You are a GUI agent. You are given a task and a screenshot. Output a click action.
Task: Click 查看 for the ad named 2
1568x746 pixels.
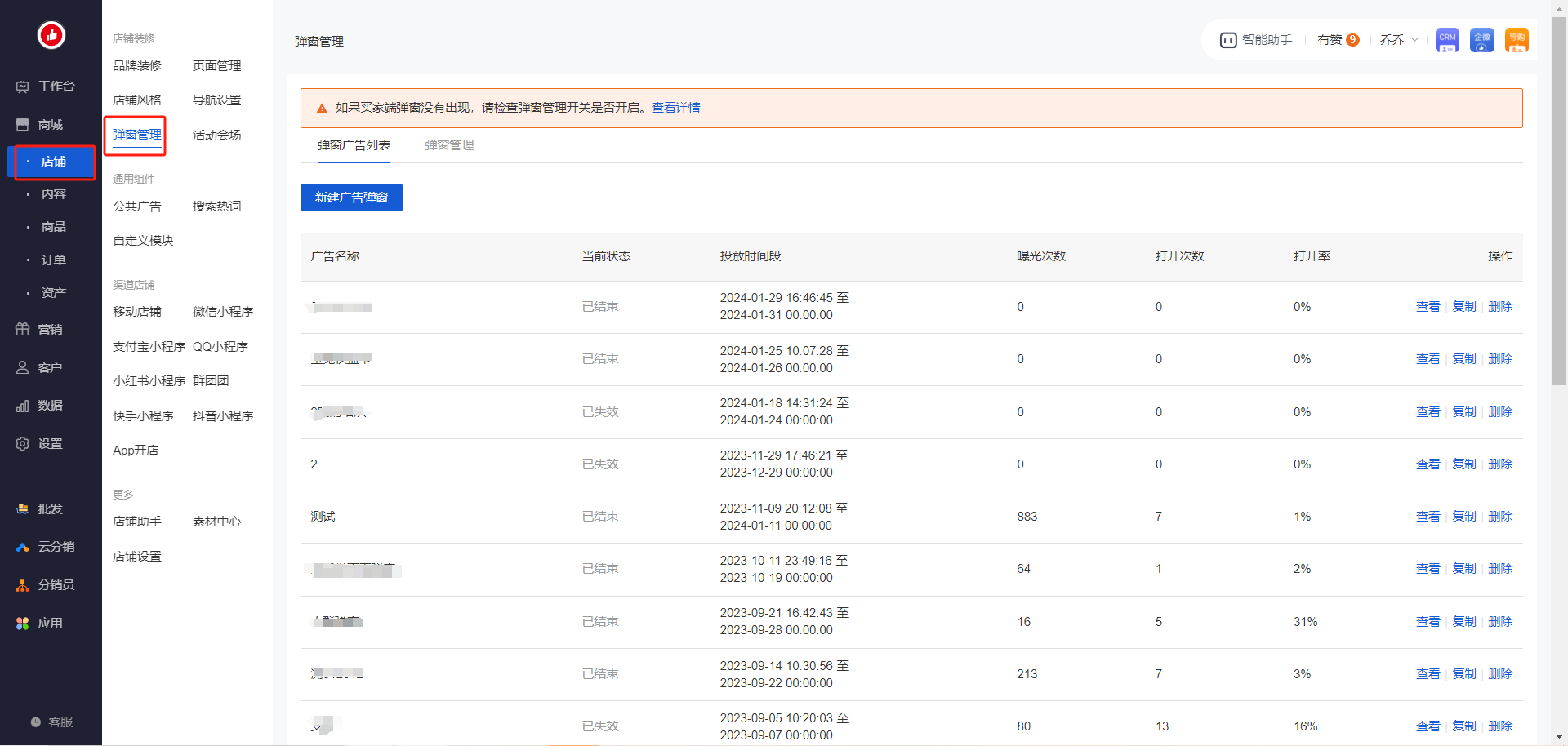tap(1428, 464)
